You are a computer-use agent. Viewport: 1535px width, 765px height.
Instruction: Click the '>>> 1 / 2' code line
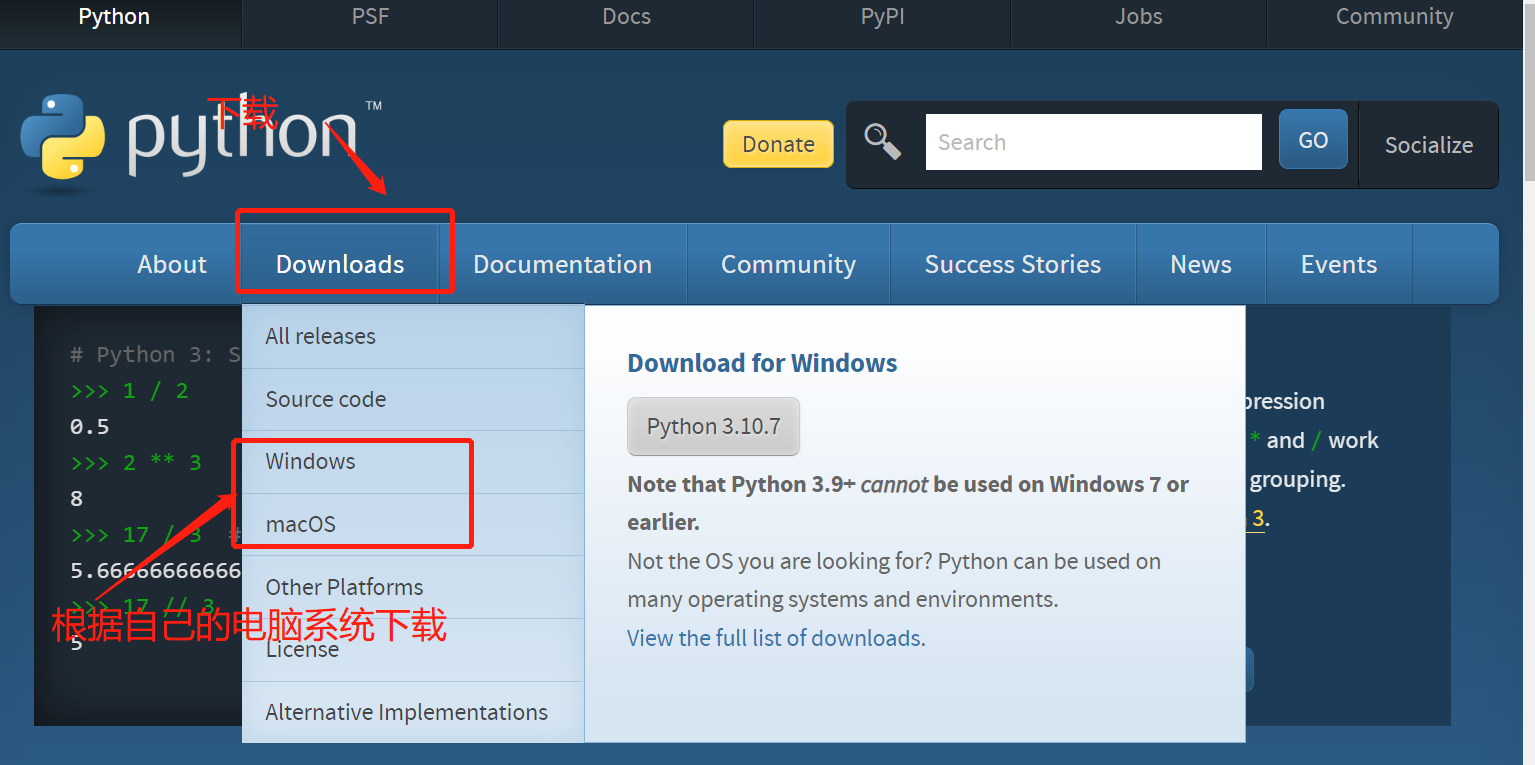pos(129,390)
